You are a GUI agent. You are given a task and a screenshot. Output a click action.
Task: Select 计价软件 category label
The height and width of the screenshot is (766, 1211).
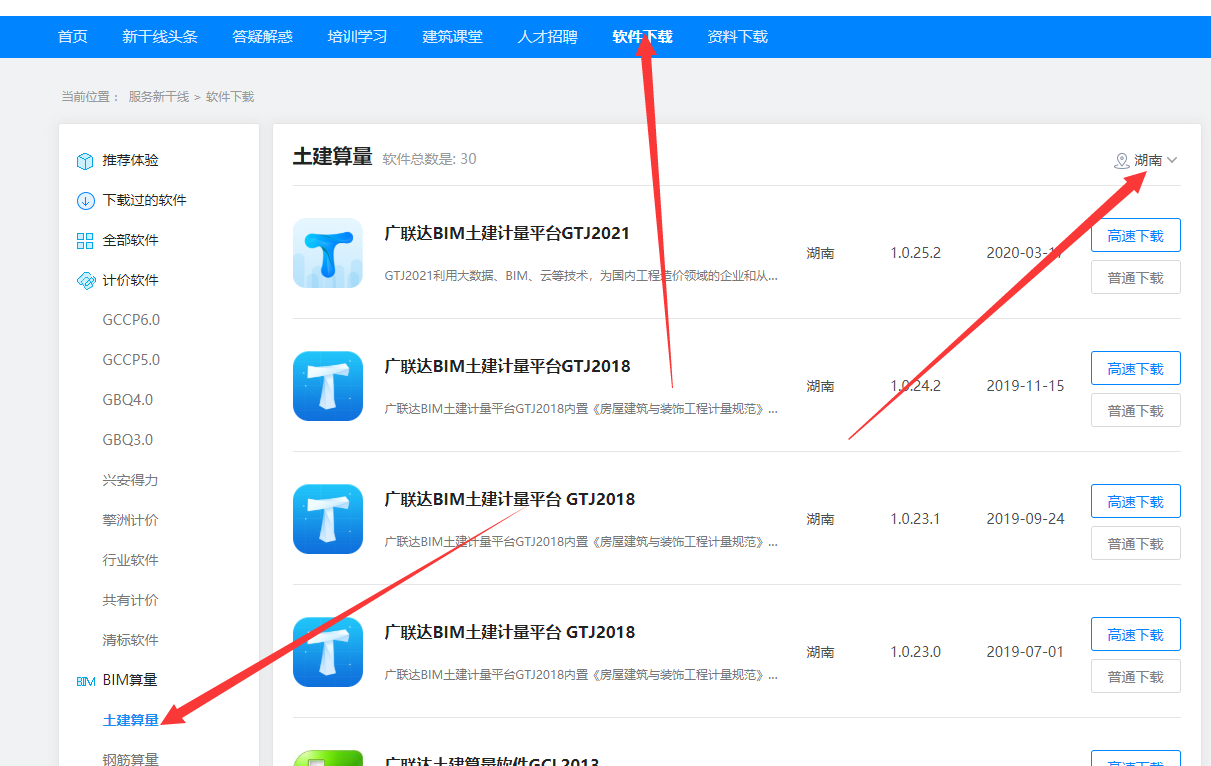(130, 280)
